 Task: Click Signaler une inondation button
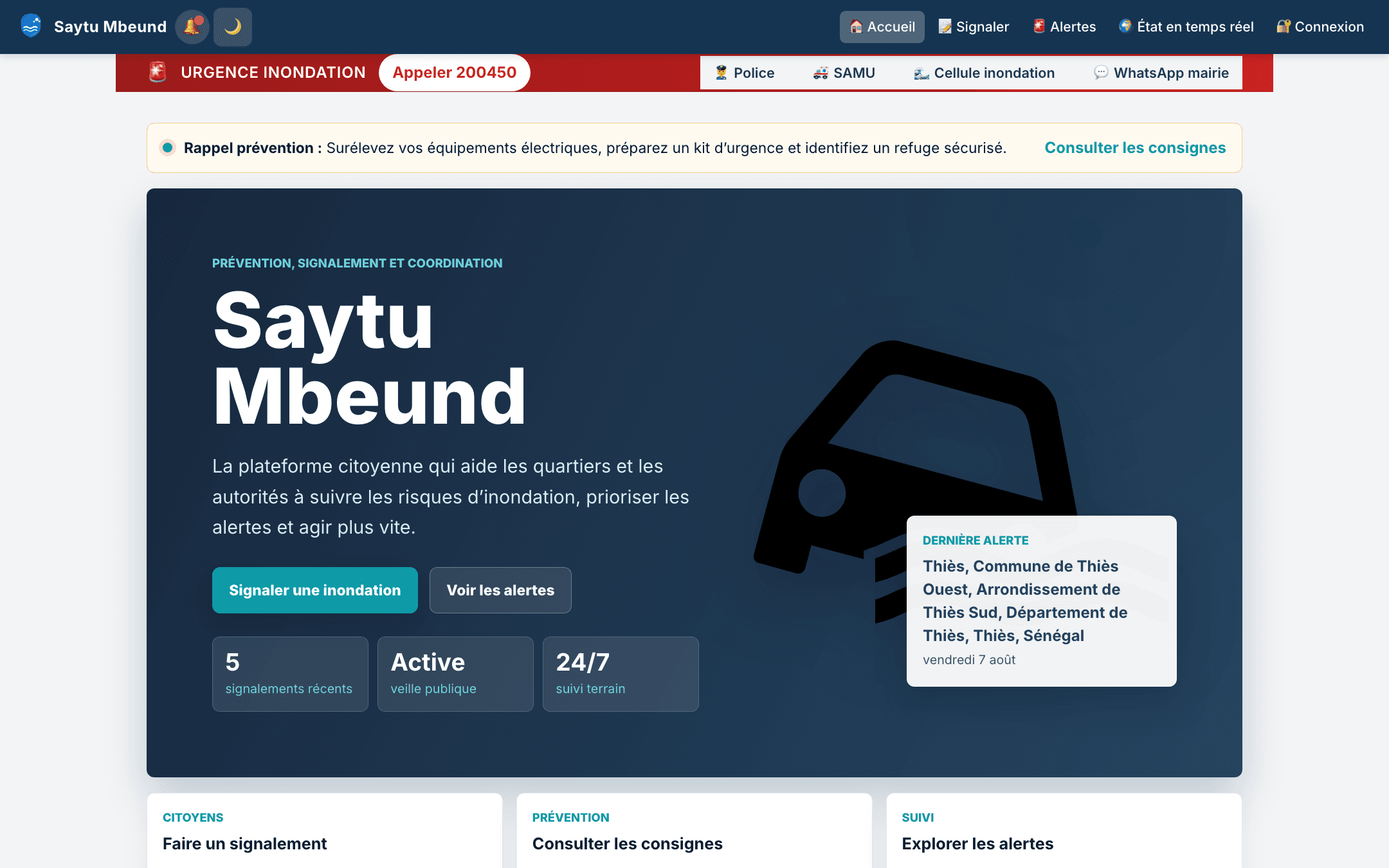315,590
